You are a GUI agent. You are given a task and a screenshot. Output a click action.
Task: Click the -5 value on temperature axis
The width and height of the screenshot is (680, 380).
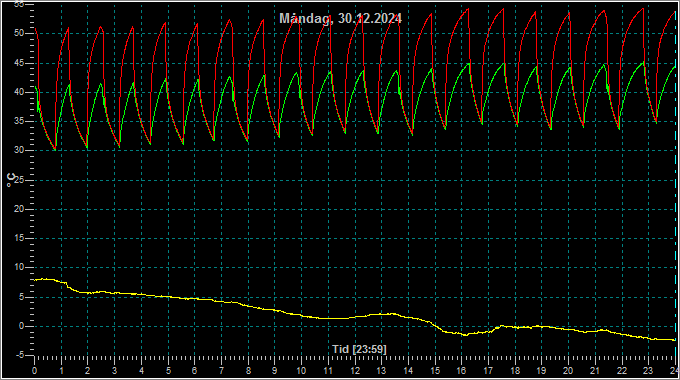pyautogui.click(x=20, y=355)
